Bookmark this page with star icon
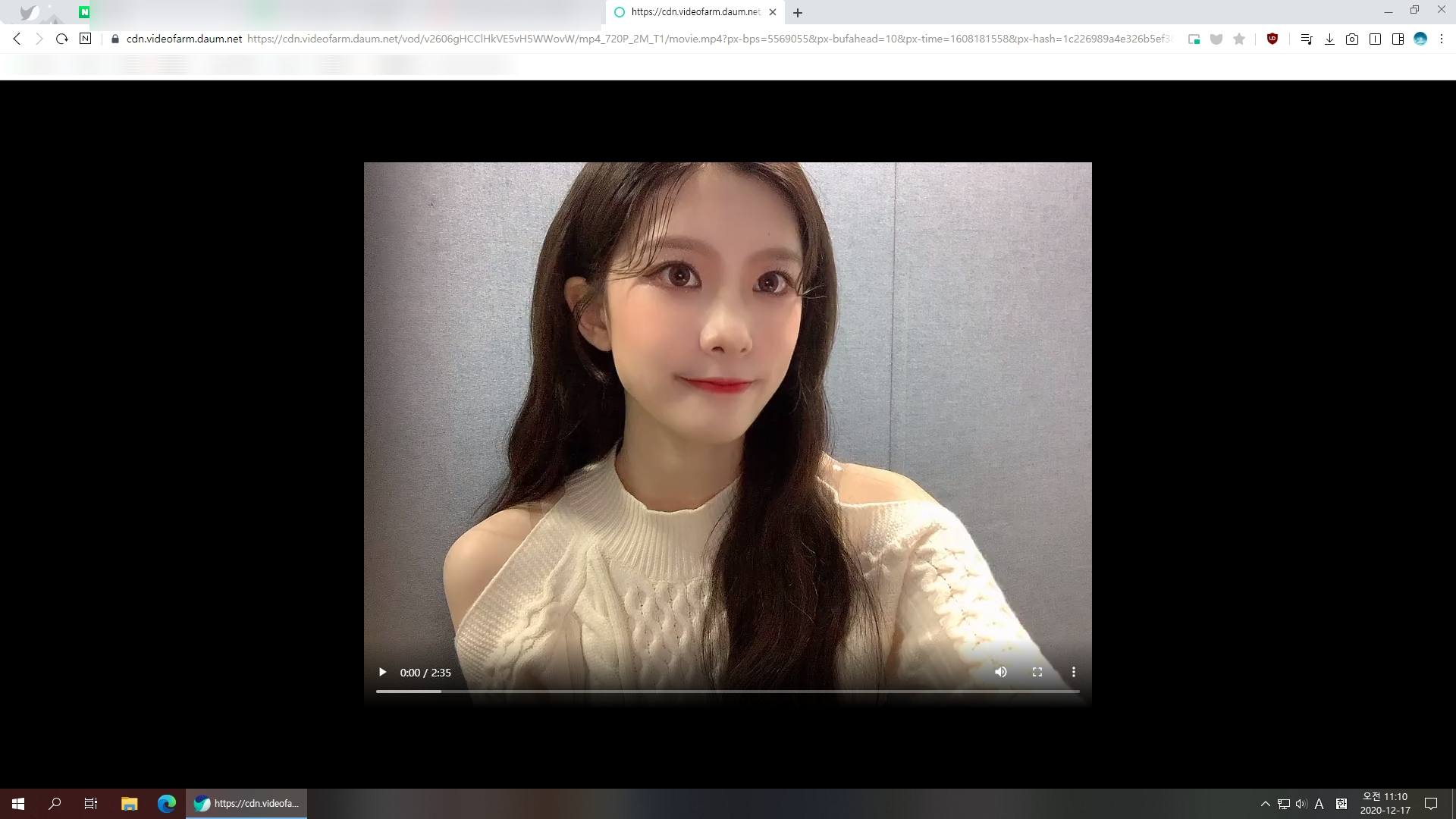The height and width of the screenshot is (819, 1456). (1239, 39)
